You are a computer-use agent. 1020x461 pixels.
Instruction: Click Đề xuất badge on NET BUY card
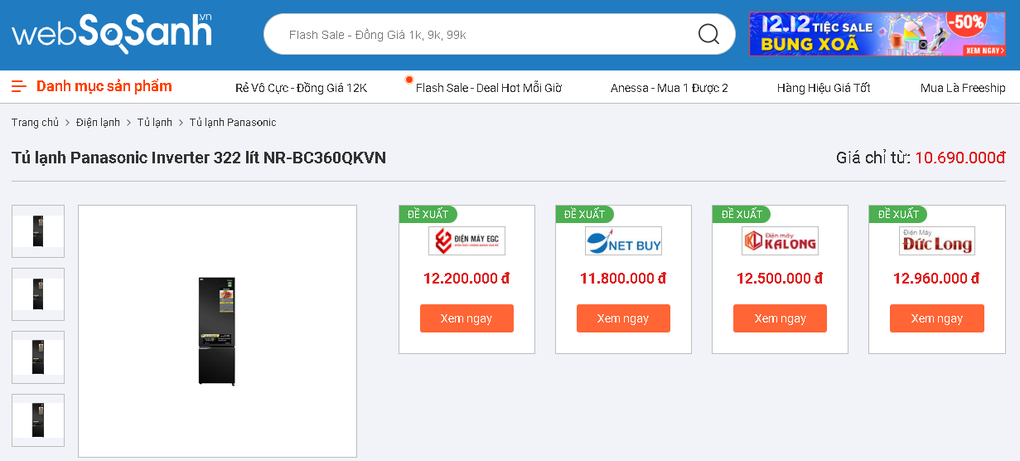coord(585,214)
